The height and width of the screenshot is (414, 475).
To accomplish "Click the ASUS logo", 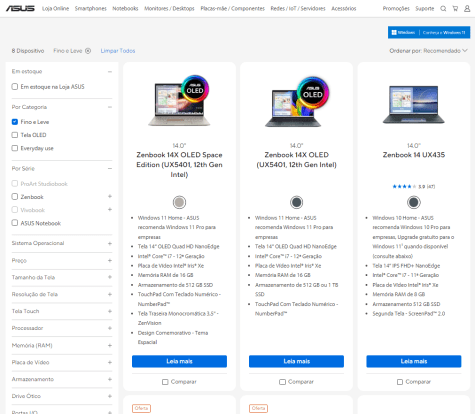I will pyautogui.click(x=20, y=8).
